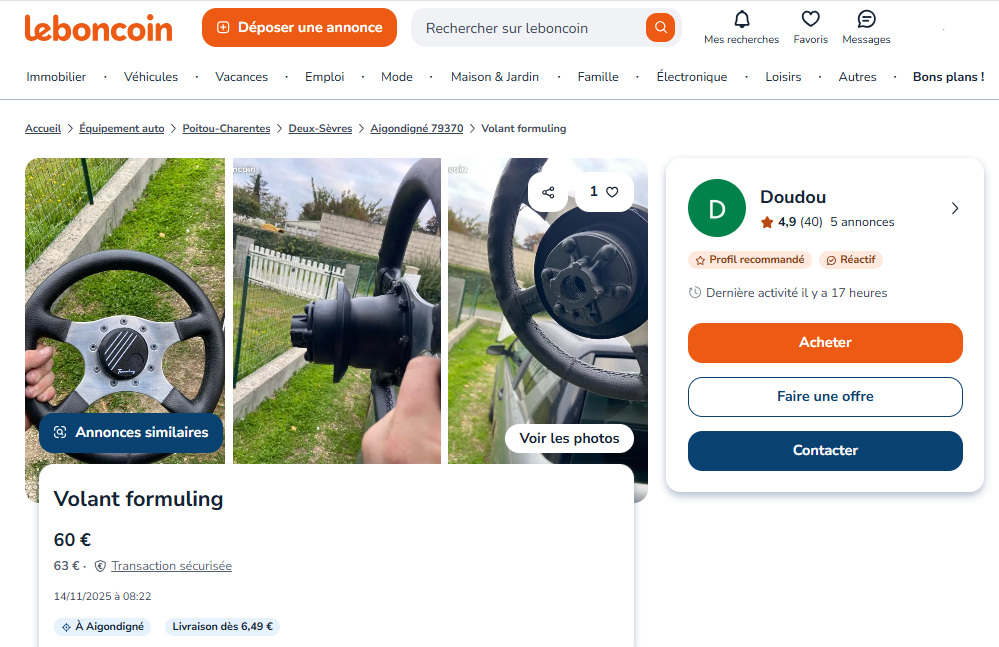
Task: Open Messages chat bubble icon
Action: pyautogui.click(x=866, y=19)
